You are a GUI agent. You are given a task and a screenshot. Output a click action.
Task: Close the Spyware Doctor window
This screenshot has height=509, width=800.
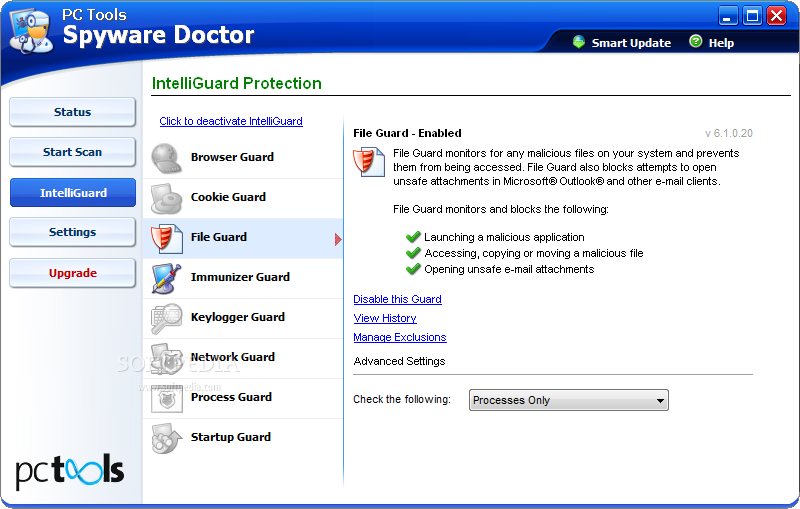777,16
